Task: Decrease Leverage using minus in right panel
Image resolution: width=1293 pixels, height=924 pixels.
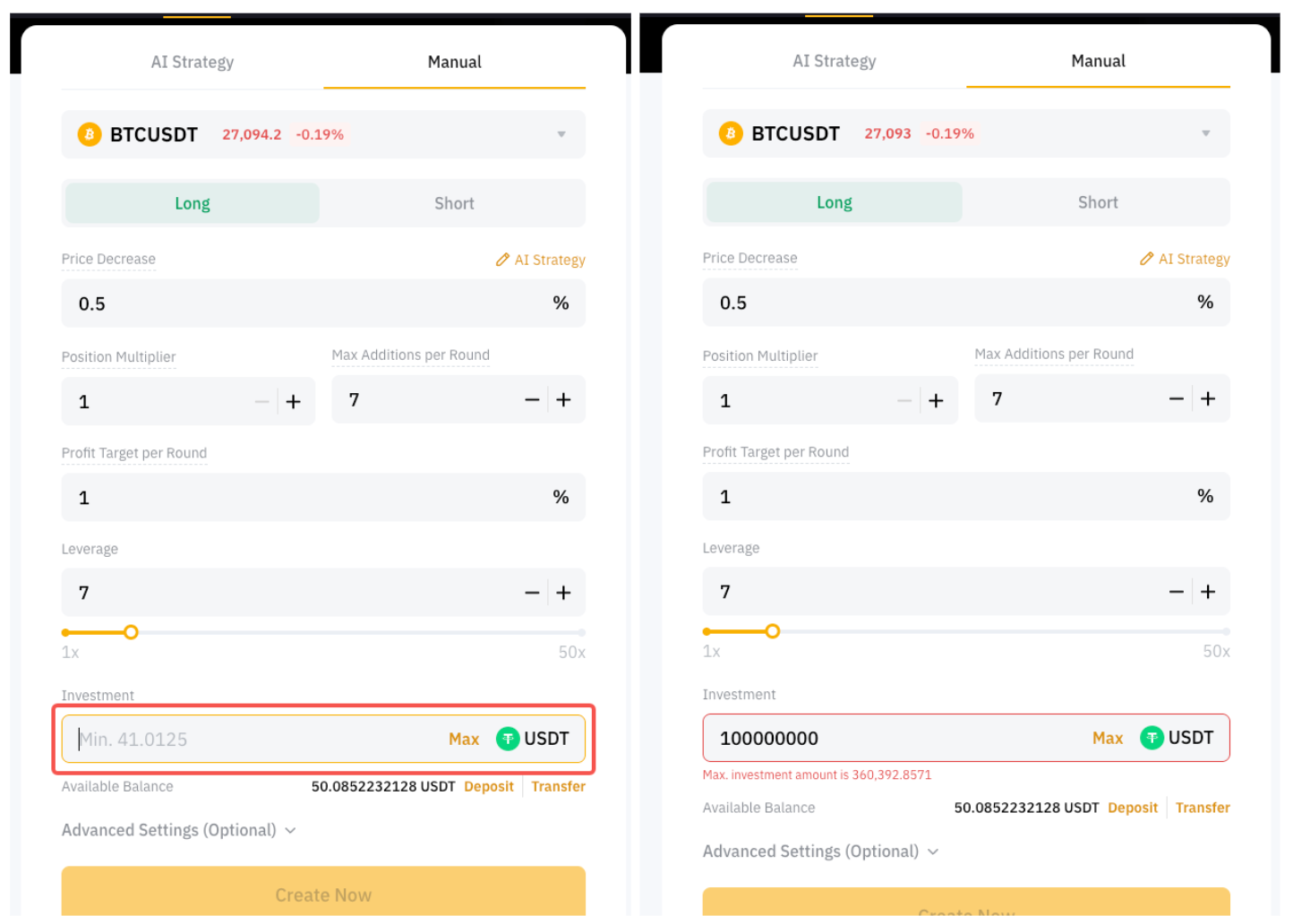Action: pos(1176,592)
